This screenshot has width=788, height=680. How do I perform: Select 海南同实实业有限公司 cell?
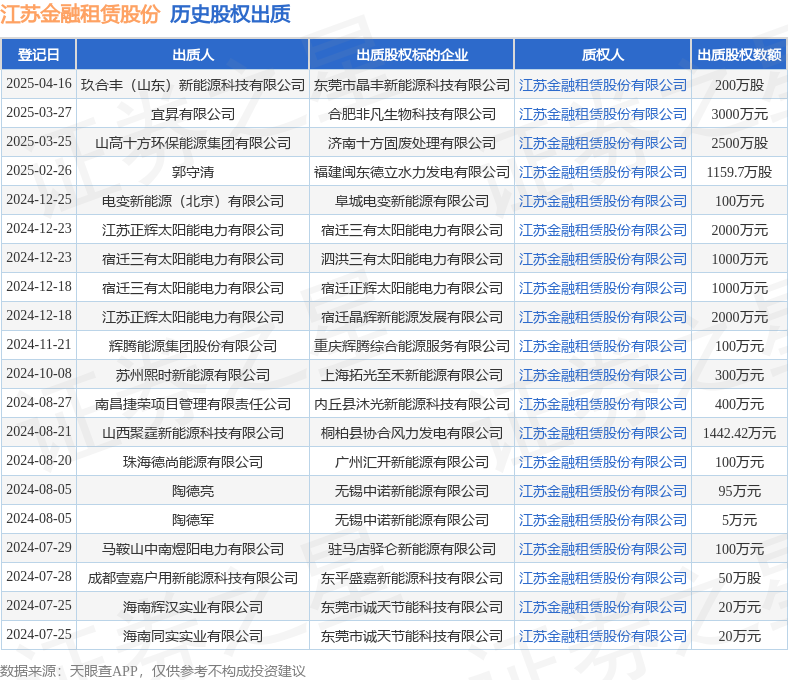(192, 636)
